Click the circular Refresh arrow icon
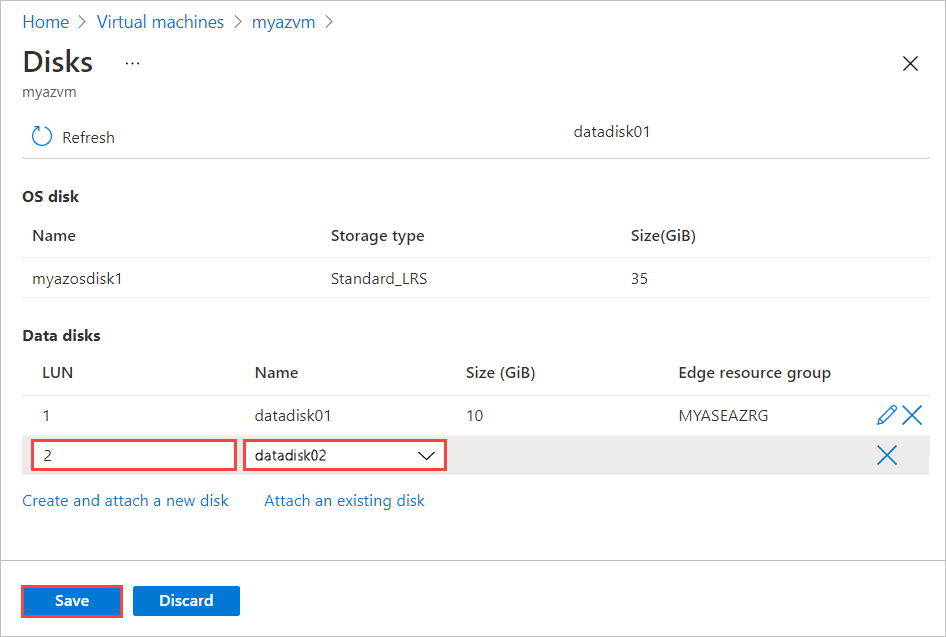The image size is (946, 637). [40, 136]
